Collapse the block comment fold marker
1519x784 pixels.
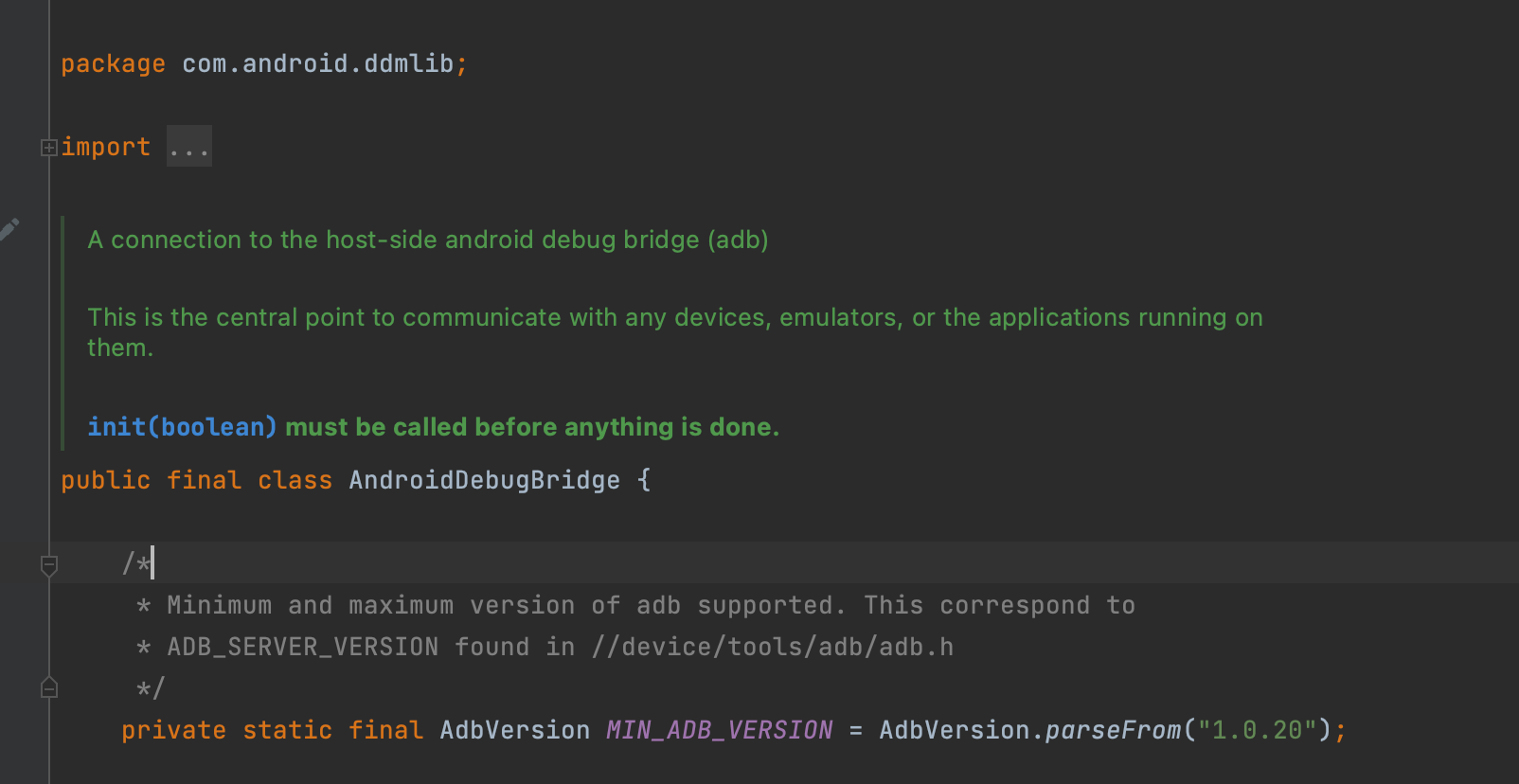49,565
